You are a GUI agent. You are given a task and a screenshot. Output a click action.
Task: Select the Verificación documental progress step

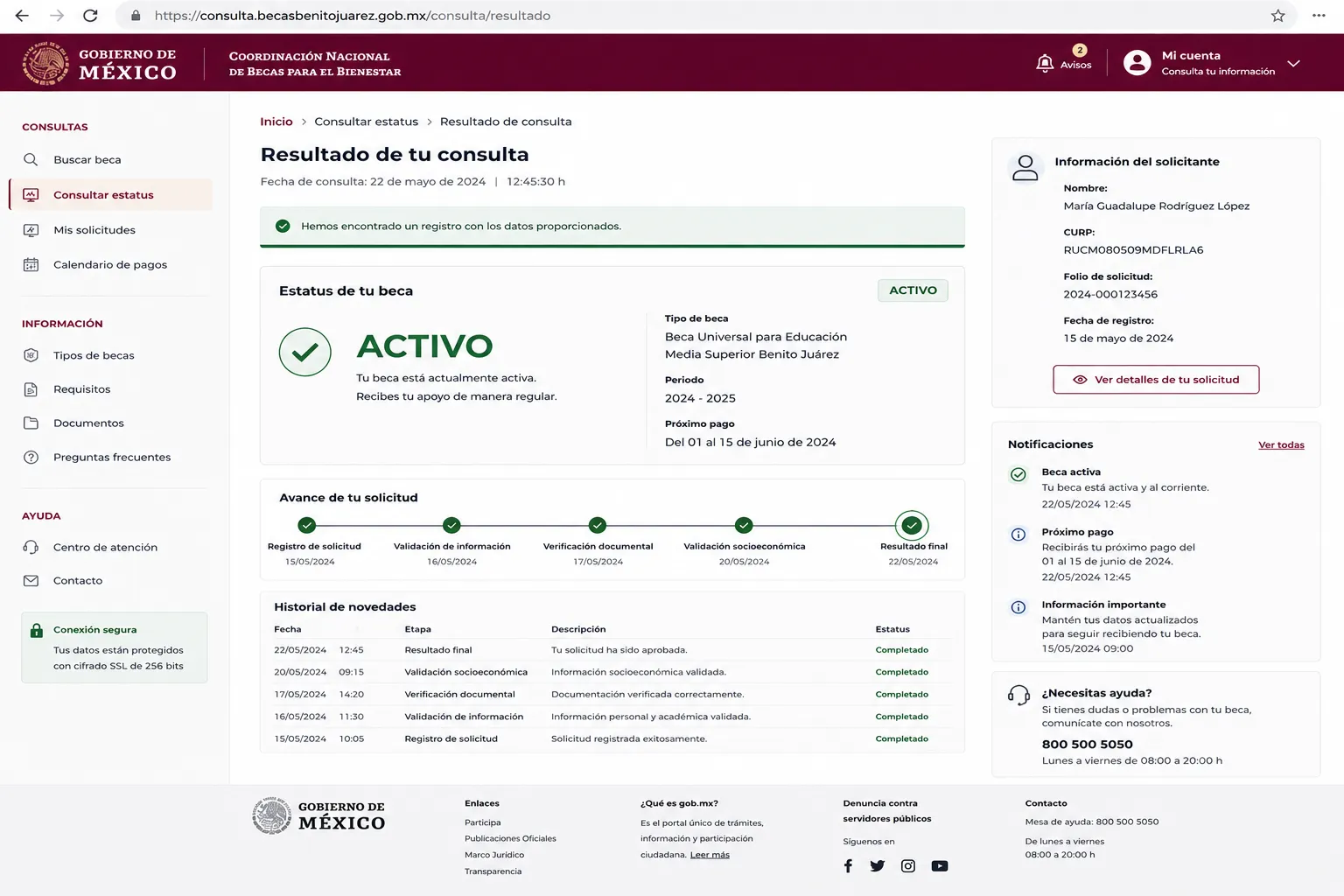click(x=598, y=525)
